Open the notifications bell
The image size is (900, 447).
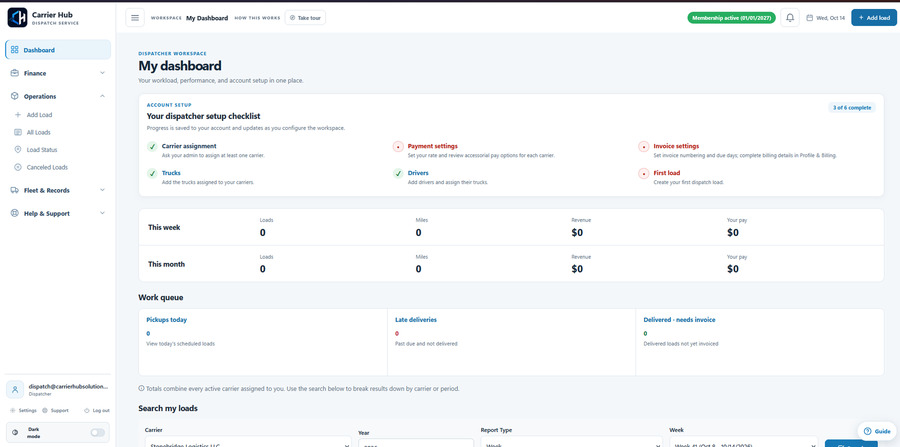[790, 18]
